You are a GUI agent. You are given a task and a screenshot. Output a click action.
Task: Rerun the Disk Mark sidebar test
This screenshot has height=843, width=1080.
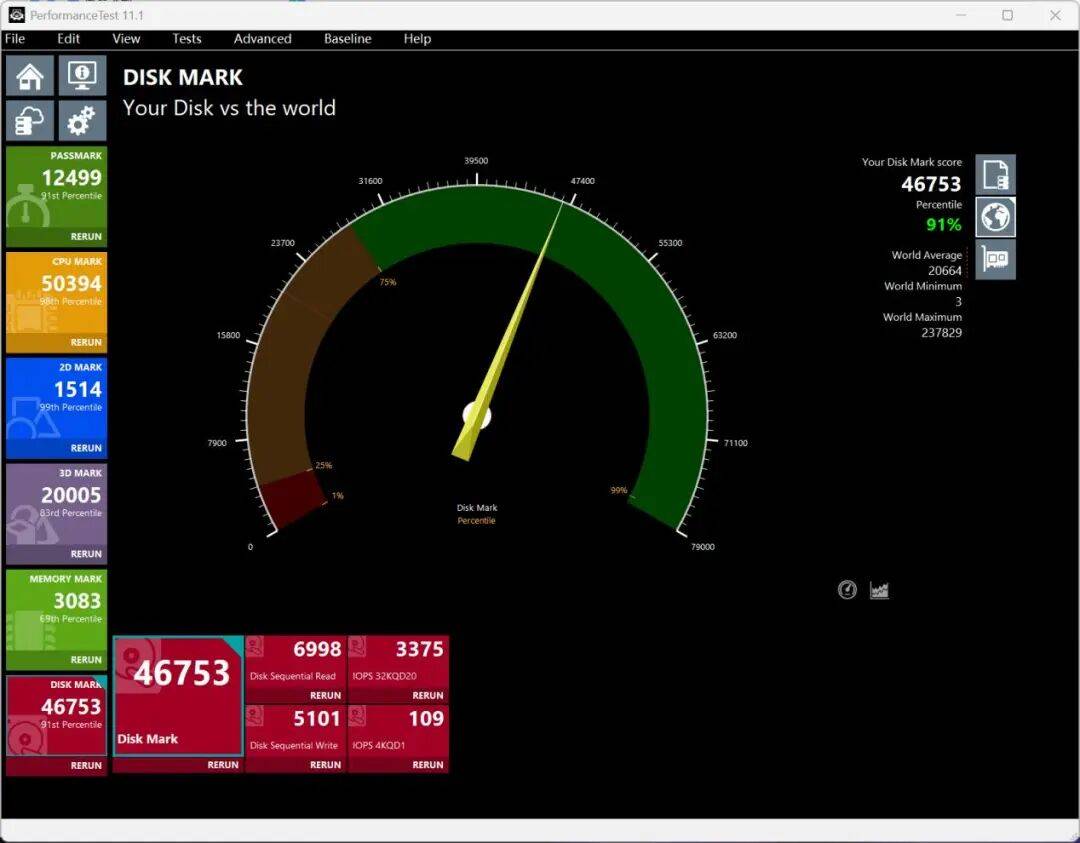(x=86, y=765)
